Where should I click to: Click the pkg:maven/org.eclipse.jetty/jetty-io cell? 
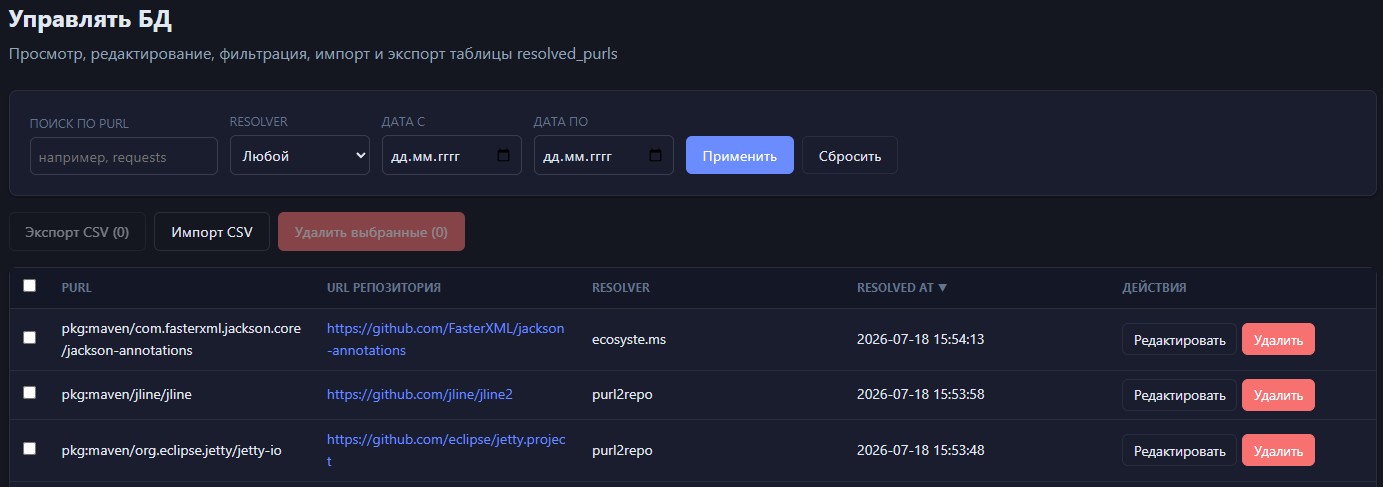point(171,450)
